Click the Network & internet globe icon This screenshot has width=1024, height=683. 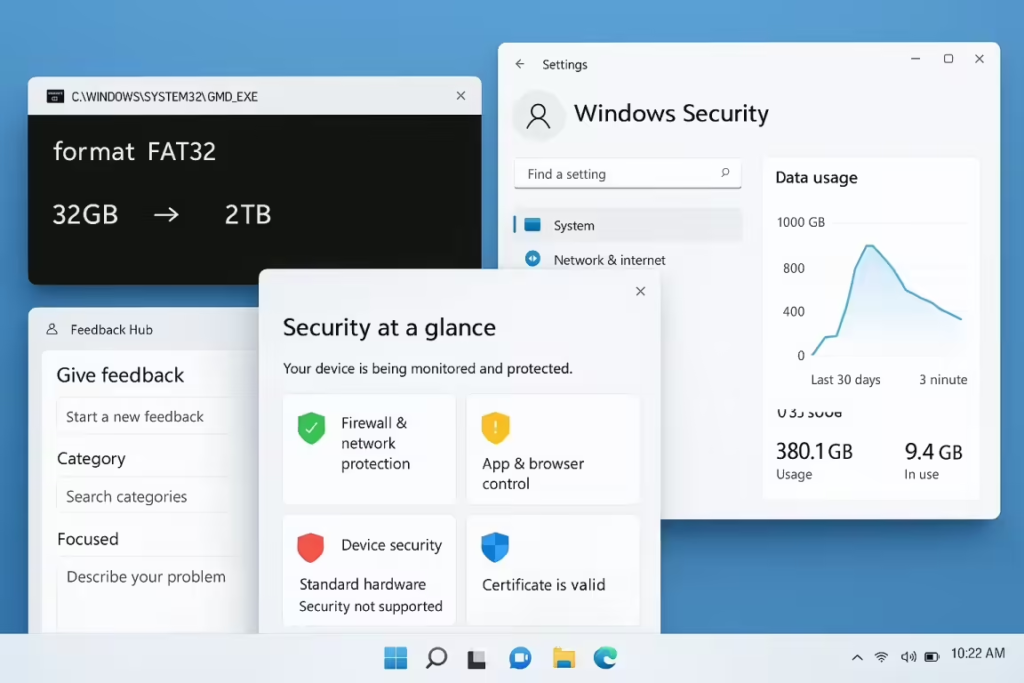[531, 259]
